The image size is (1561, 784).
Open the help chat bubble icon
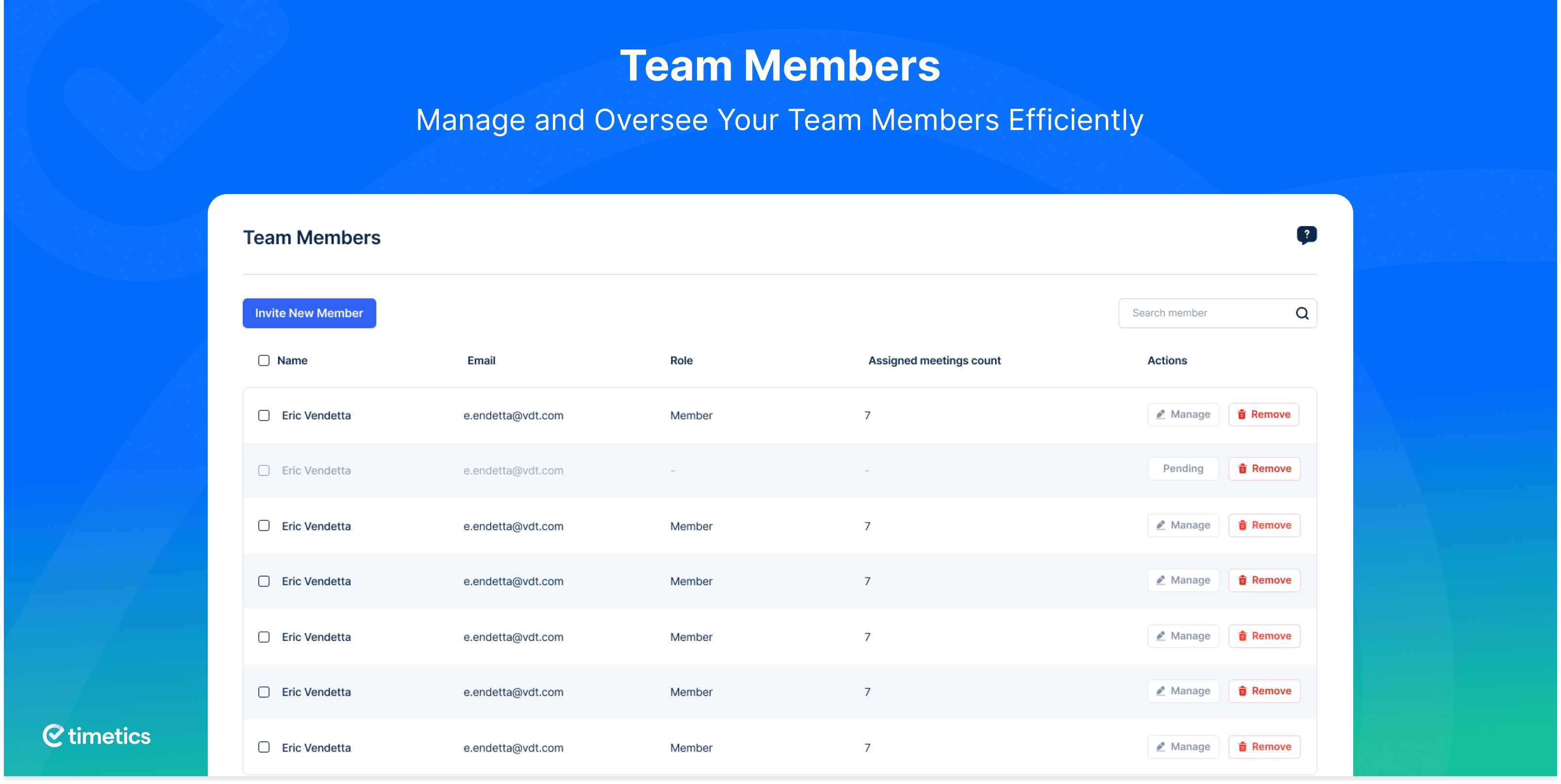click(x=1307, y=235)
